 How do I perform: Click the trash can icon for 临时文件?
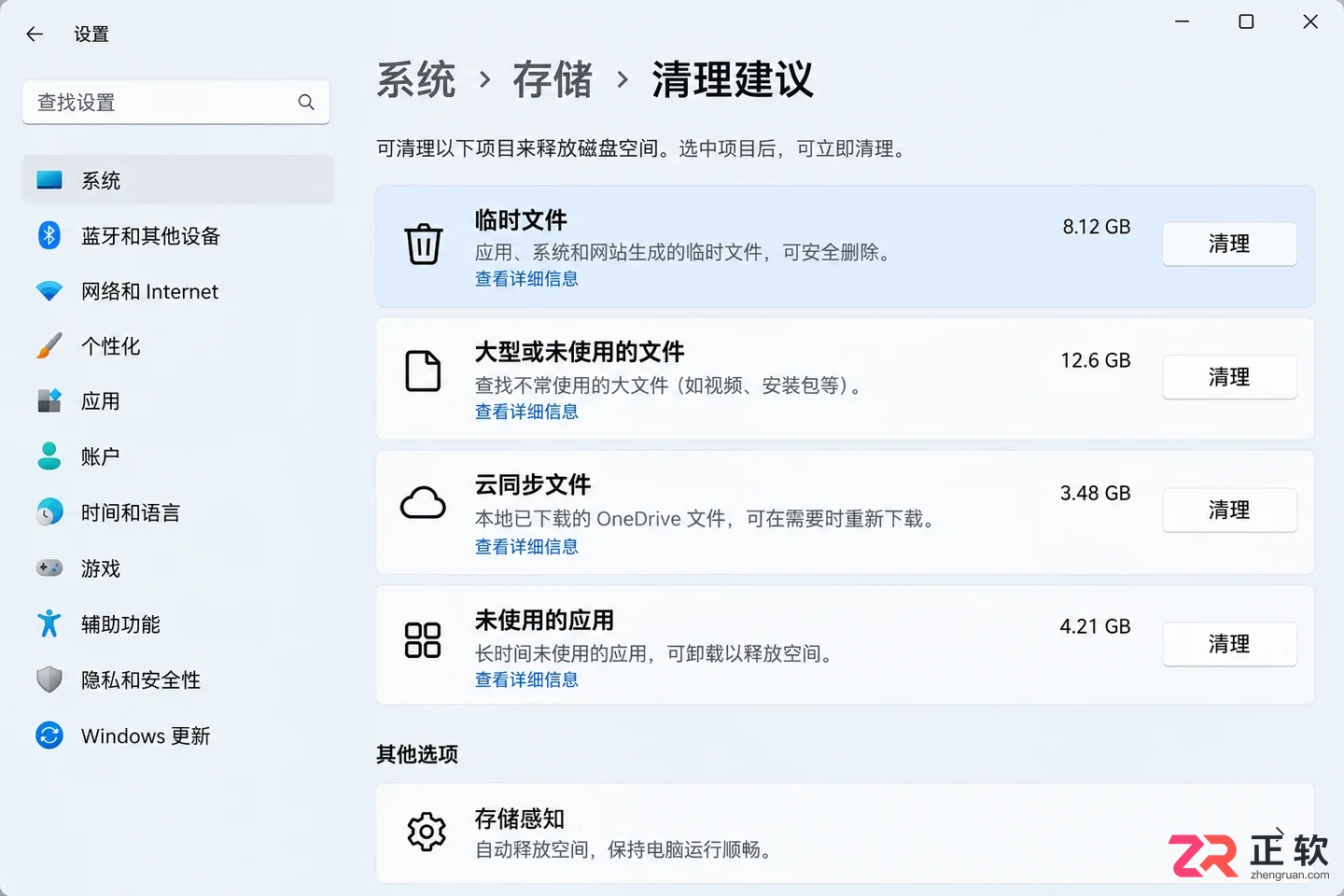click(x=423, y=245)
